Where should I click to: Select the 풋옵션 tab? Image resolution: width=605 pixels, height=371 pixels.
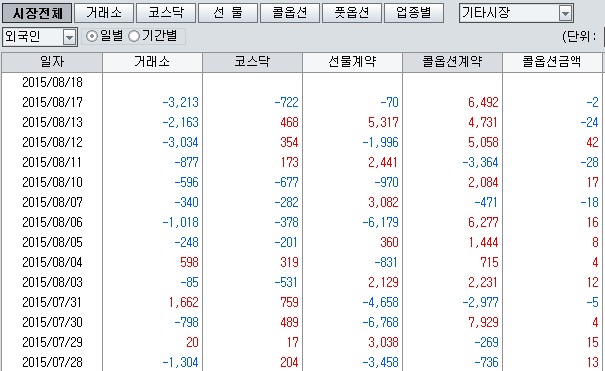[x=352, y=13]
